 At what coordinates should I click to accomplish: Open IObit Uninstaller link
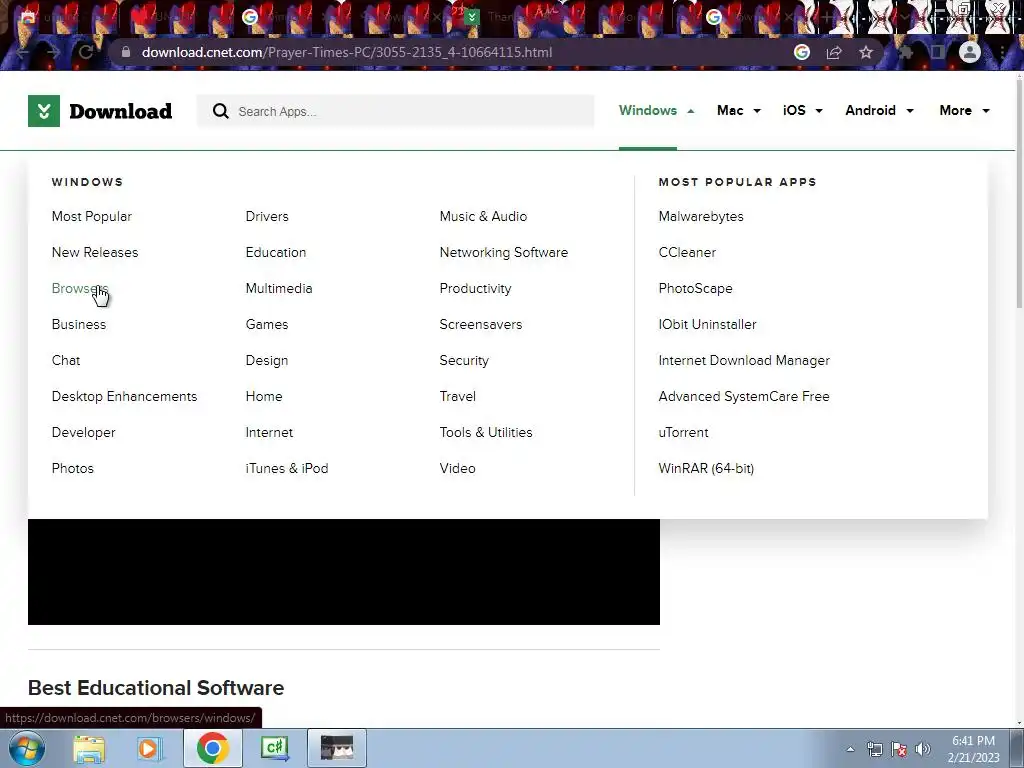(707, 324)
